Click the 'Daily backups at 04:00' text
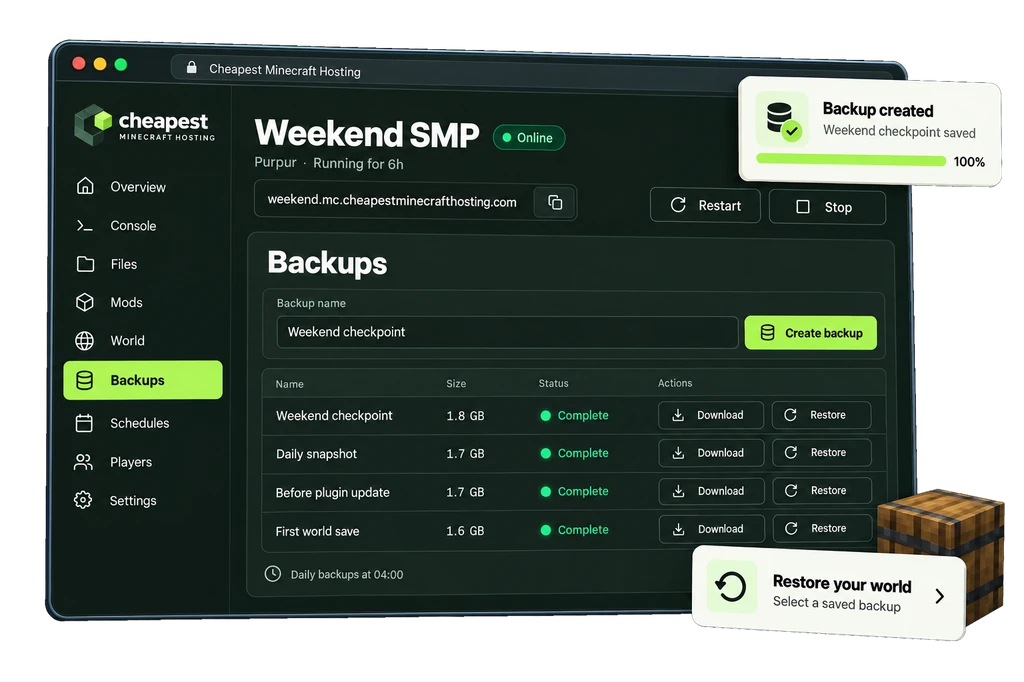 pos(347,575)
